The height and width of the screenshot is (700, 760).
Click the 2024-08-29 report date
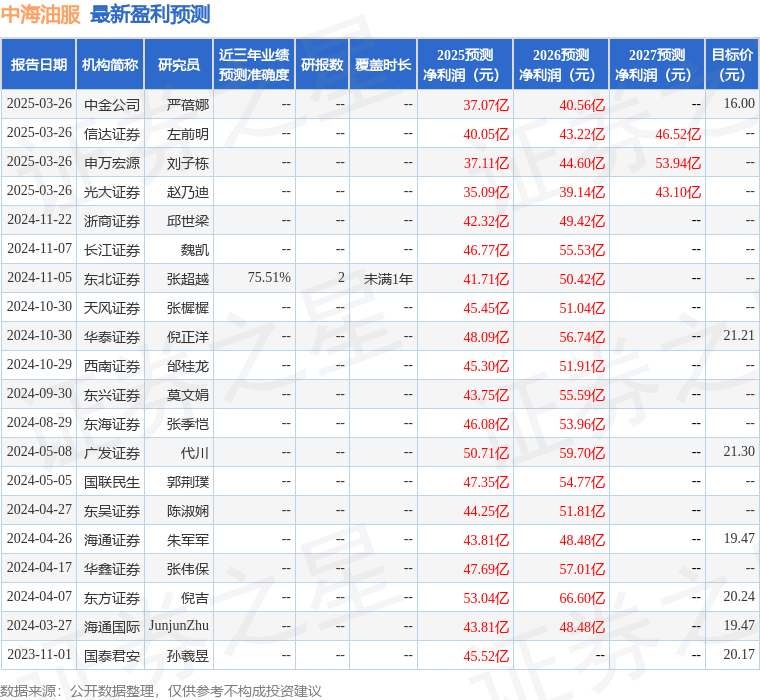tap(39, 423)
